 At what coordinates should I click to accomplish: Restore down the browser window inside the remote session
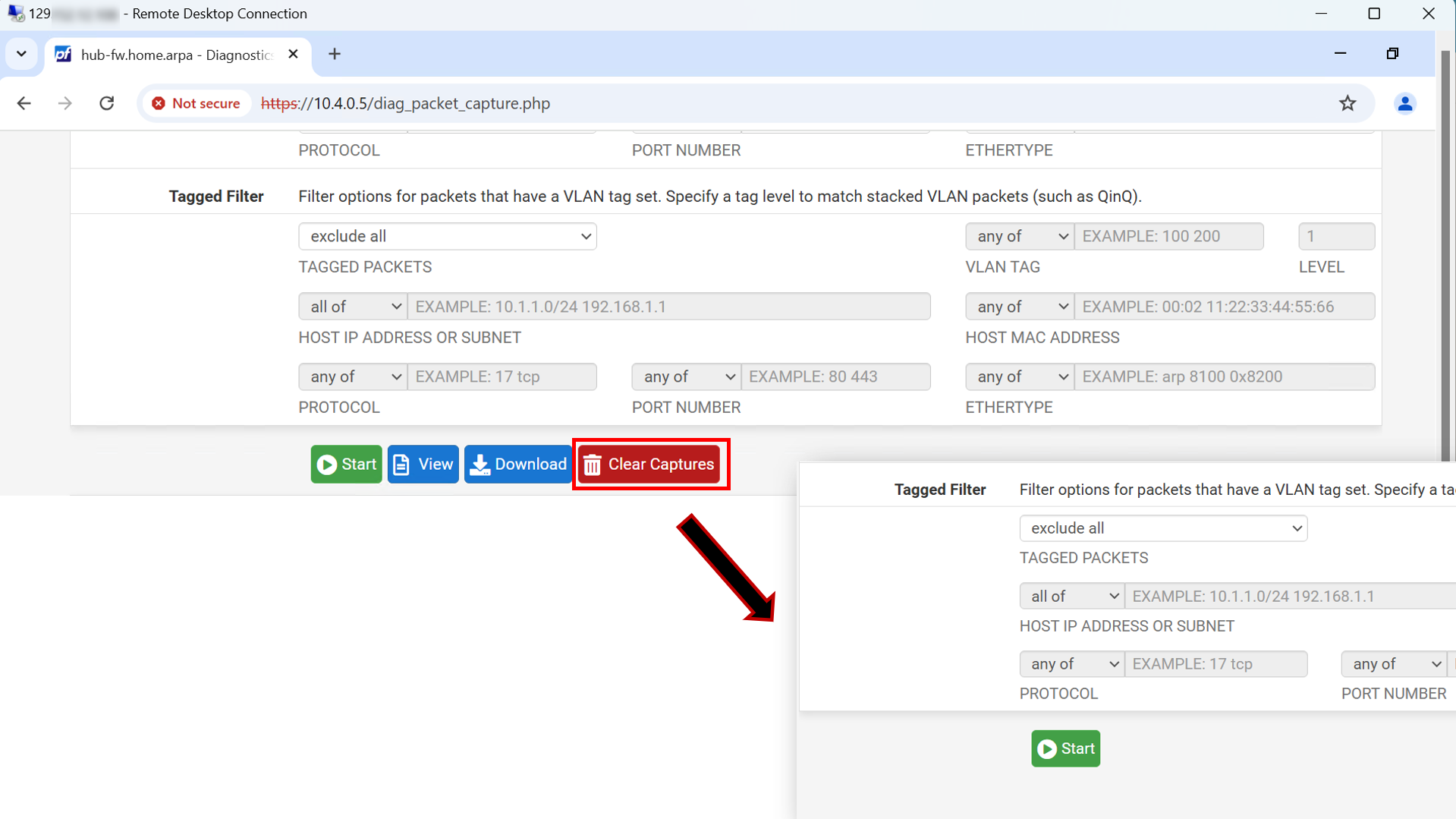coord(1392,54)
